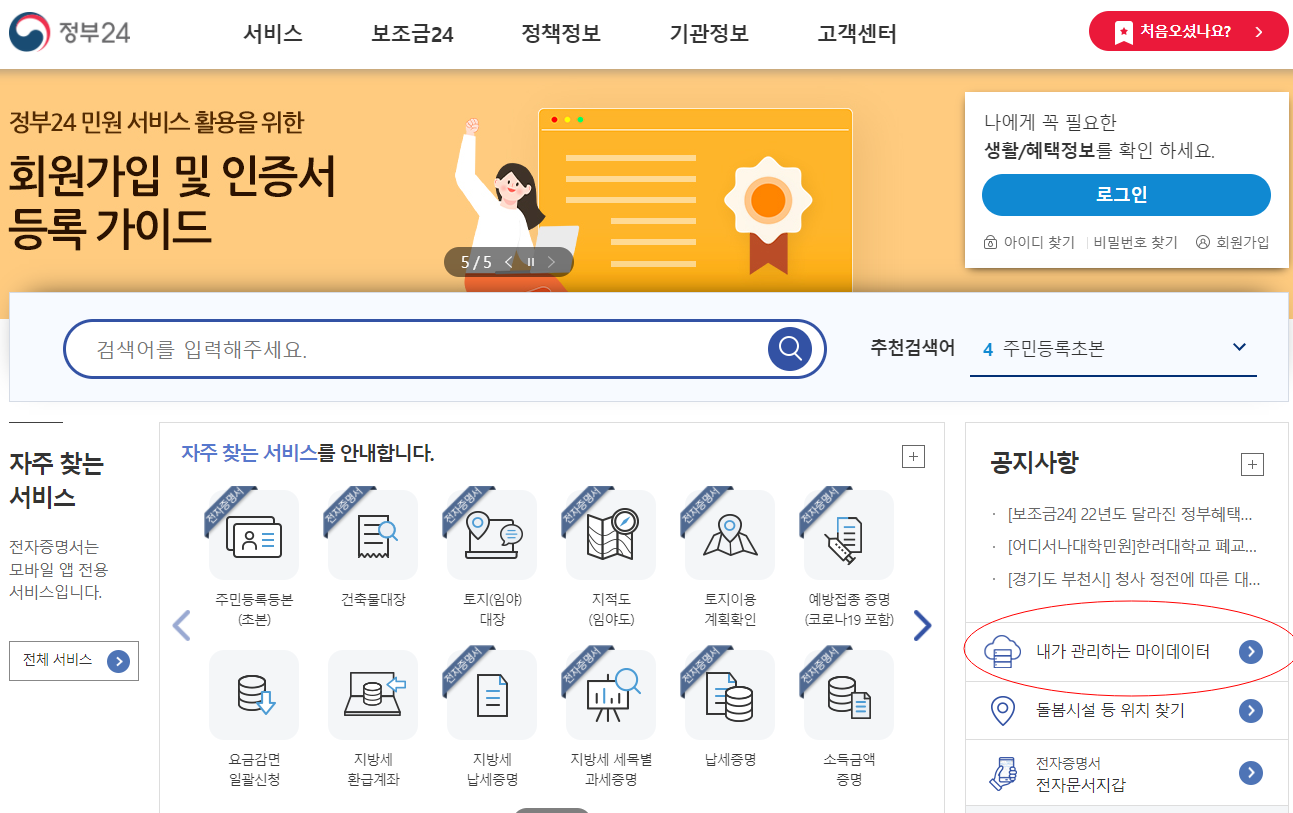This screenshot has width=1293, height=813.
Task: Click the cloud database icon for 마이데이터
Action: point(1003,652)
